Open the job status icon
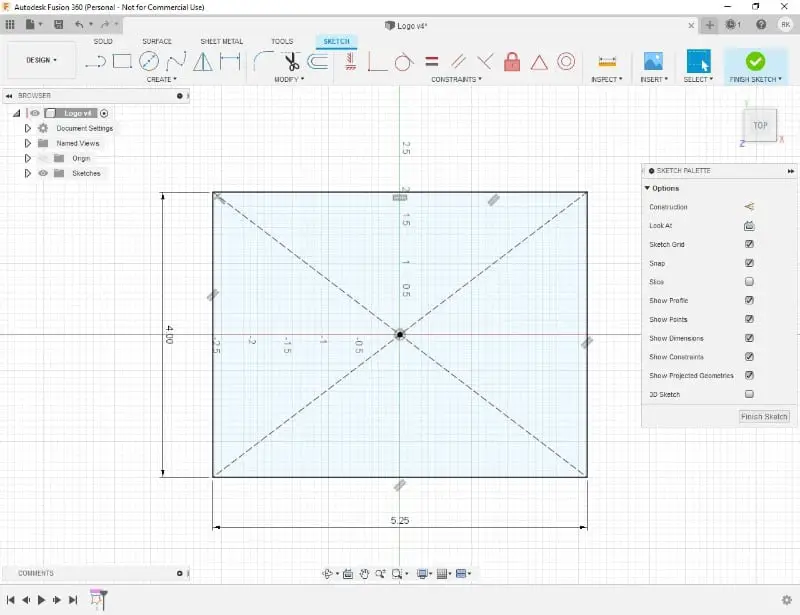Viewport: 800px width, 615px height. (733, 24)
